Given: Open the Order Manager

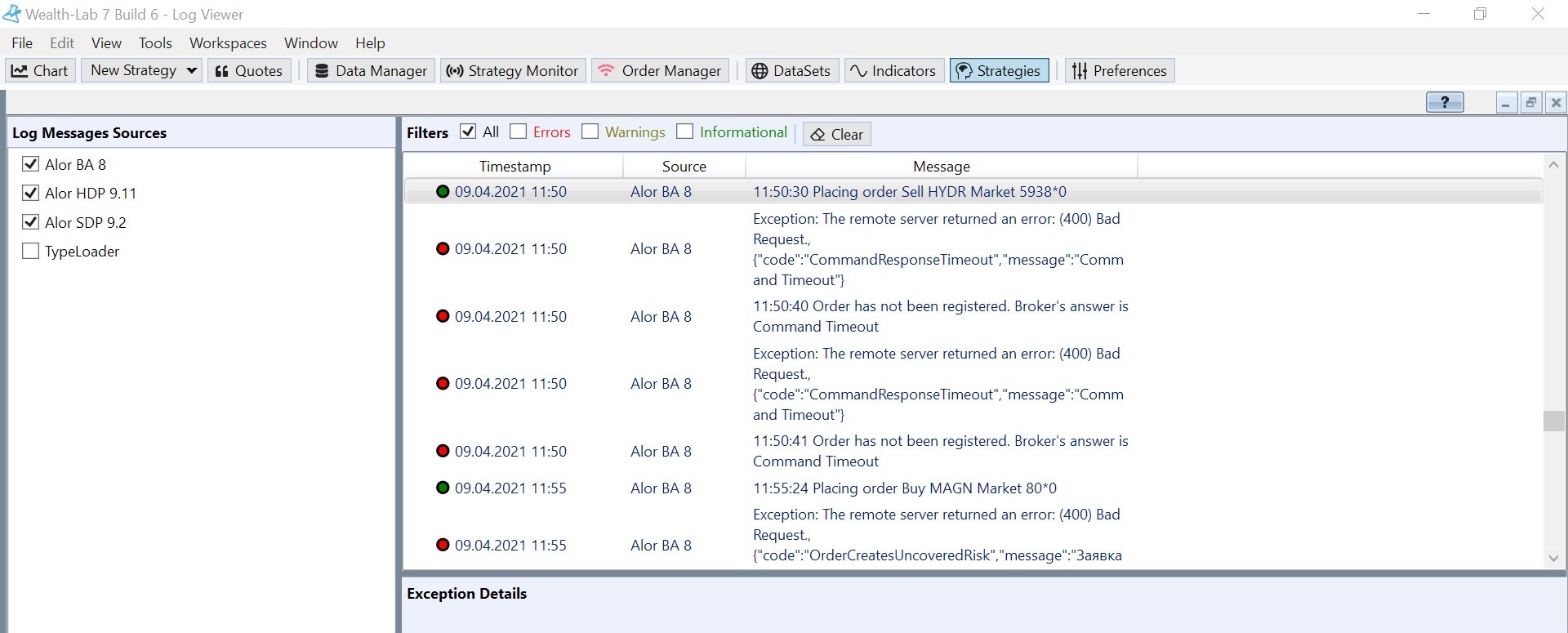Looking at the screenshot, I should coord(660,71).
